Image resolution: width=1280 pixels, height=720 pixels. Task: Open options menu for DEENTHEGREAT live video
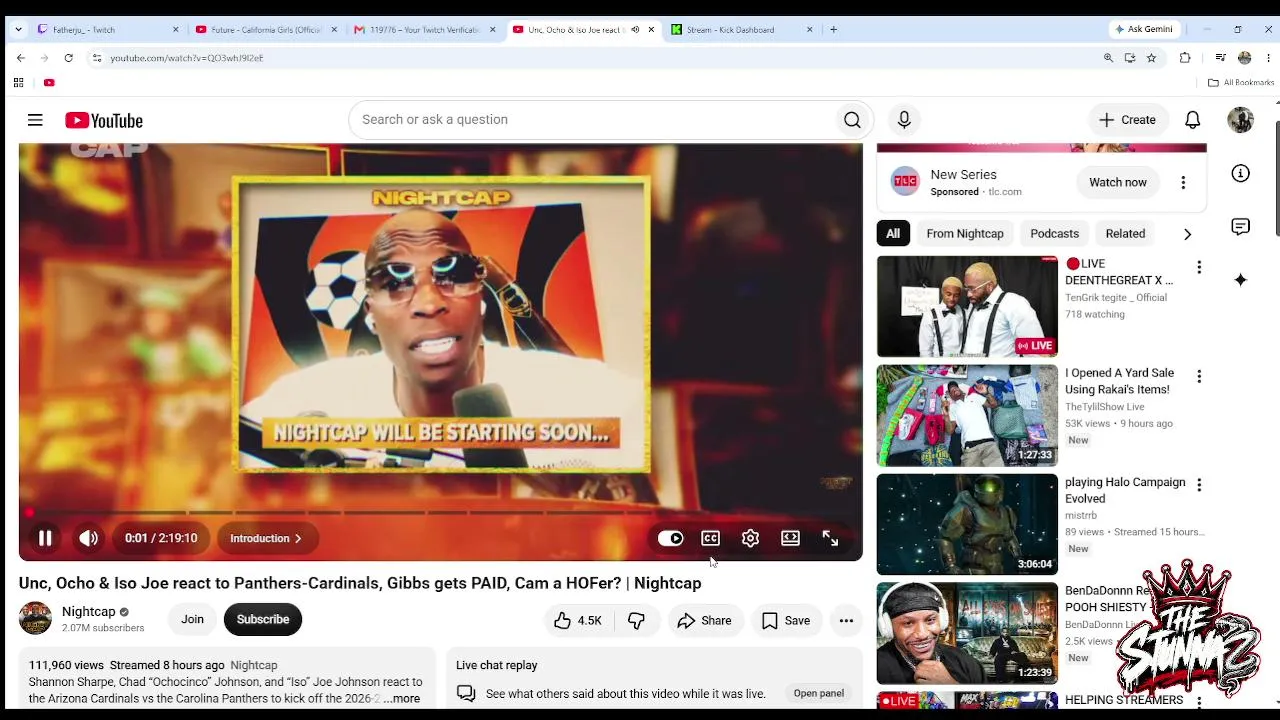pyautogui.click(x=1199, y=267)
